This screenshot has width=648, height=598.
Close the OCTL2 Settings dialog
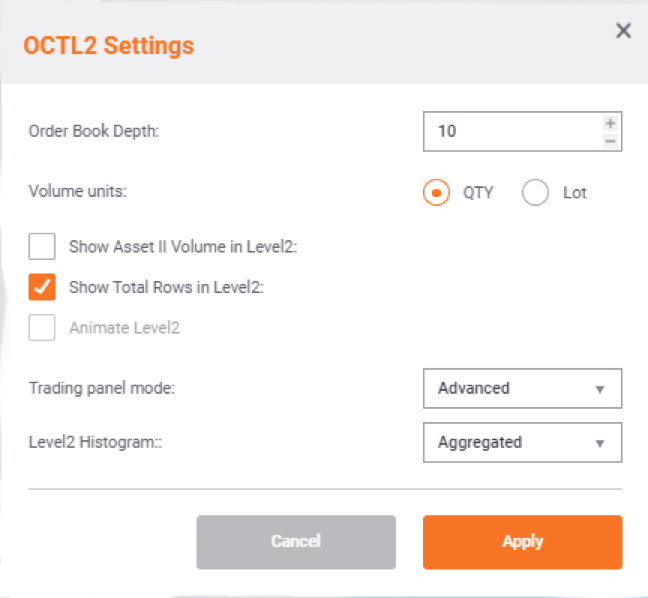click(623, 31)
